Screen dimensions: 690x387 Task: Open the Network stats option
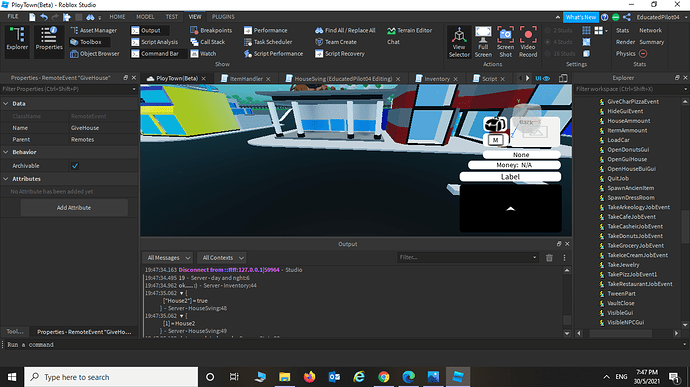(650, 30)
